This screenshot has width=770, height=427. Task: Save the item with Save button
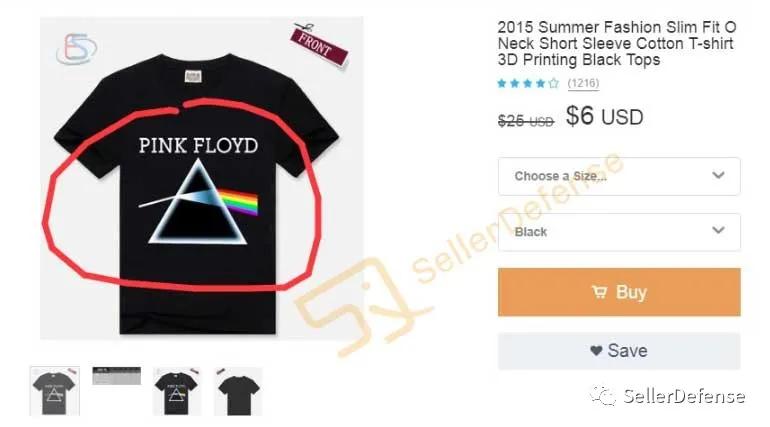(x=619, y=351)
